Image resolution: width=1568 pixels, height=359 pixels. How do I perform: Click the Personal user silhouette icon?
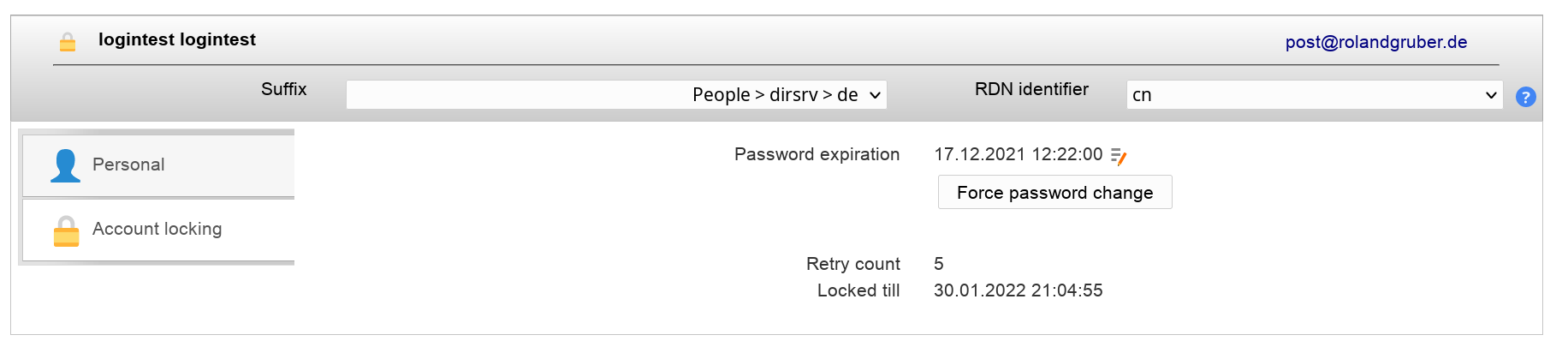[x=65, y=165]
